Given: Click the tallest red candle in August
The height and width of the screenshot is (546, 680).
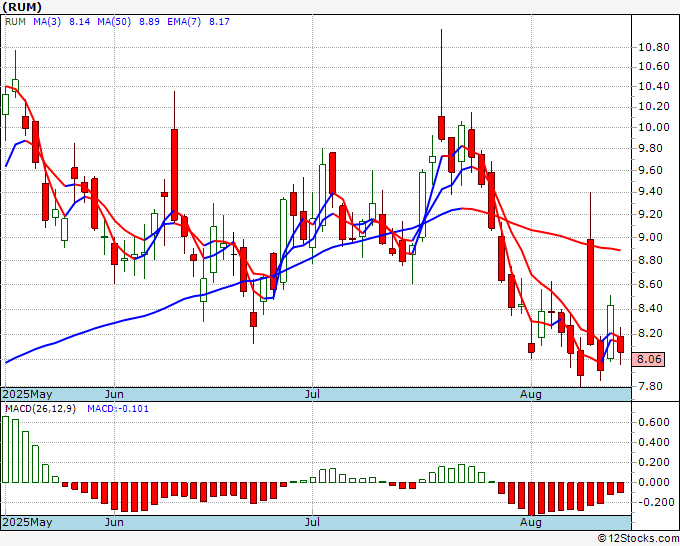Looking at the screenshot, I should [x=590, y=292].
